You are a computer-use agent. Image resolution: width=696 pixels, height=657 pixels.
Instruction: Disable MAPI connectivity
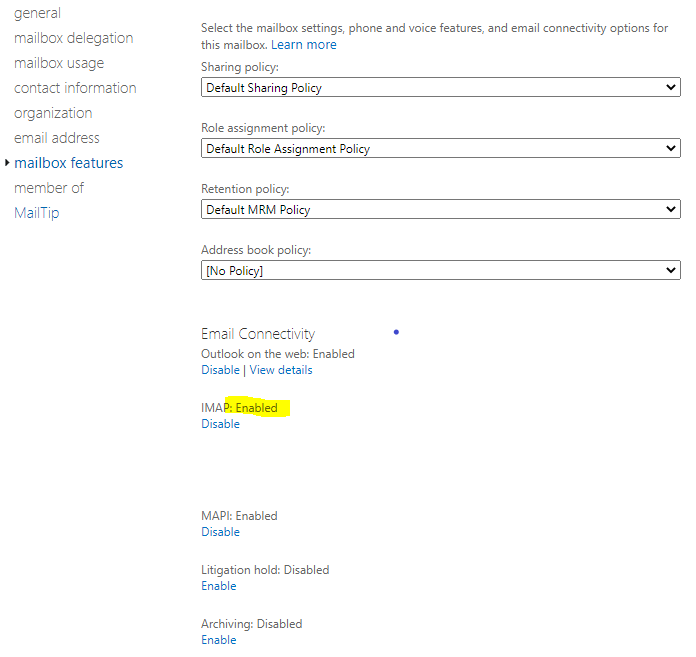pyautogui.click(x=220, y=532)
